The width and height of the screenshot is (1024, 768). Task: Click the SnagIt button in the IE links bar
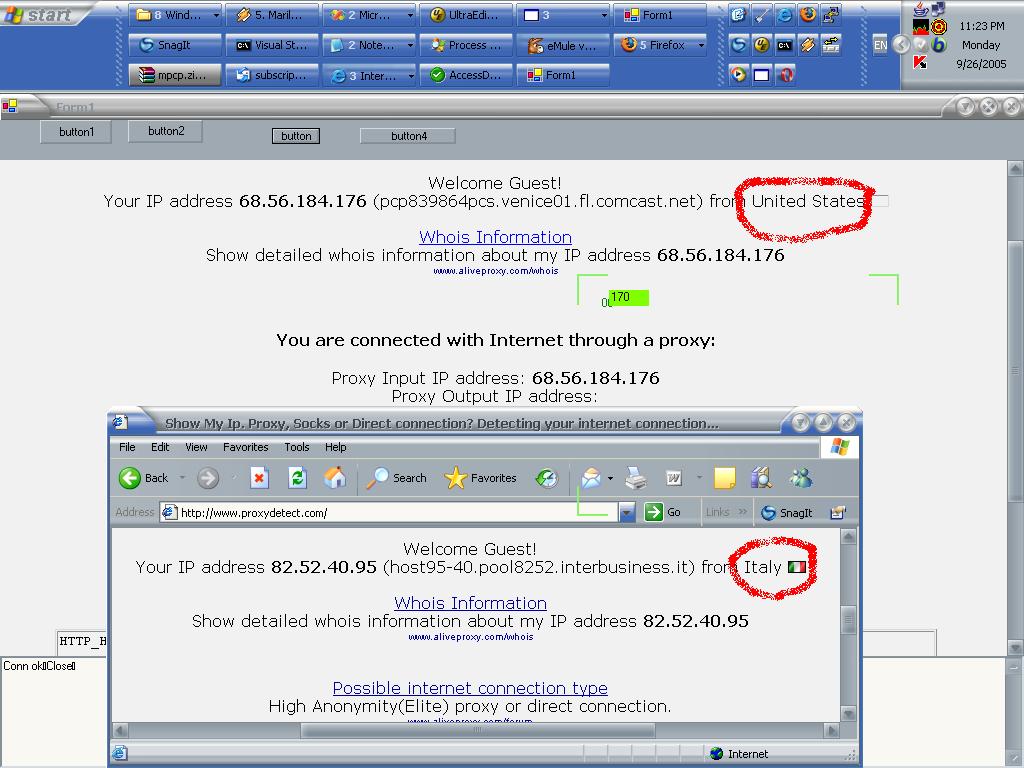(x=787, y=513)
